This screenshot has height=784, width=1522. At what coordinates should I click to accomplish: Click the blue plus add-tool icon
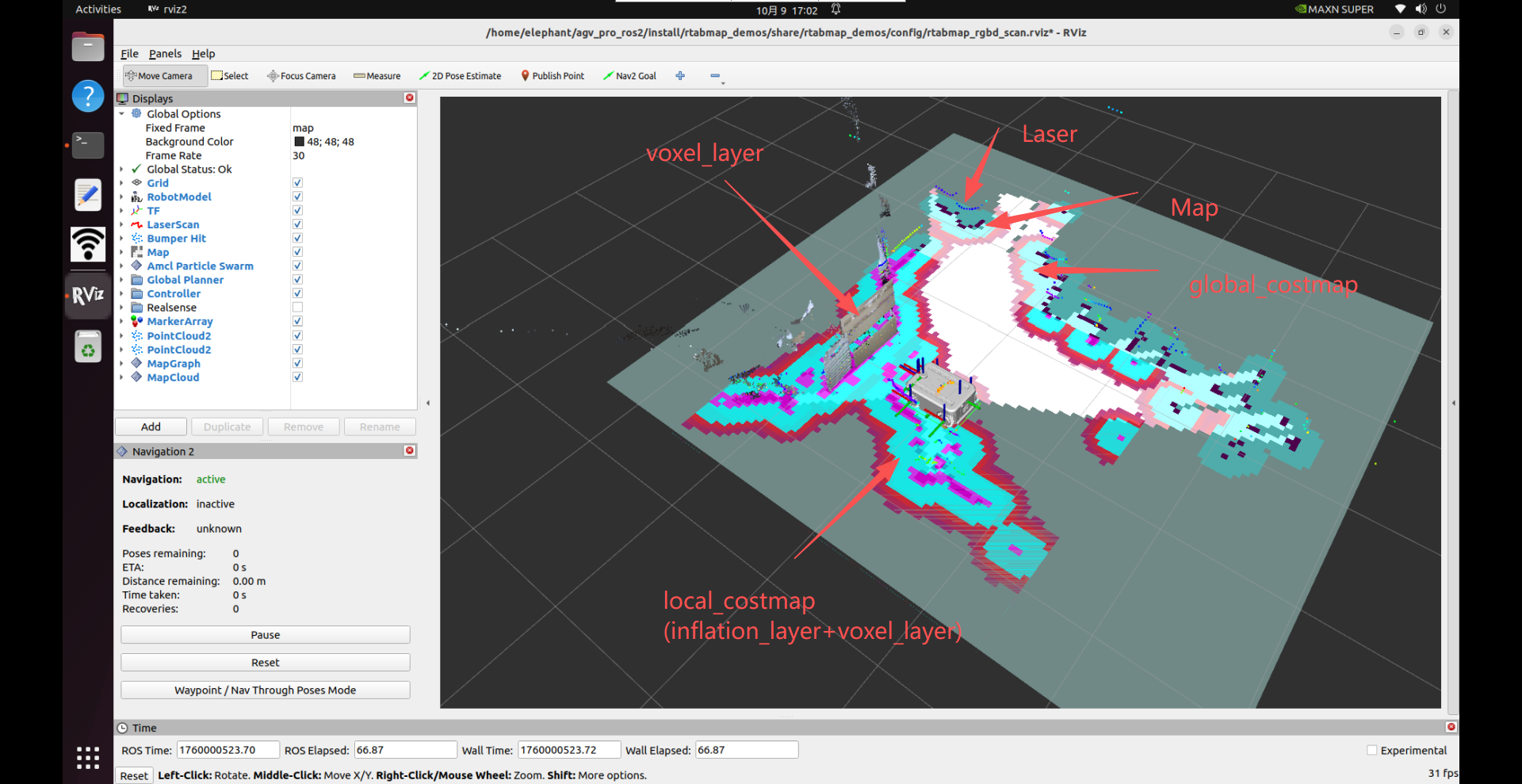tap(680, 76)
